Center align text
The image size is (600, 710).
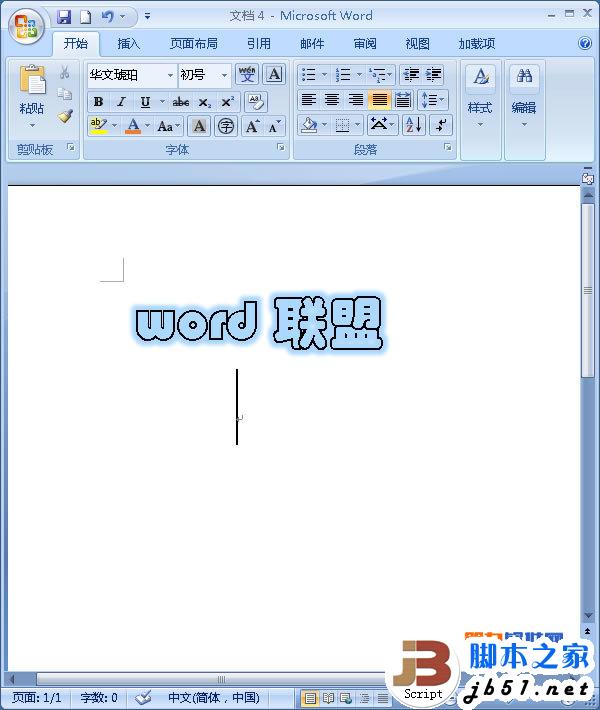point(332,100)
